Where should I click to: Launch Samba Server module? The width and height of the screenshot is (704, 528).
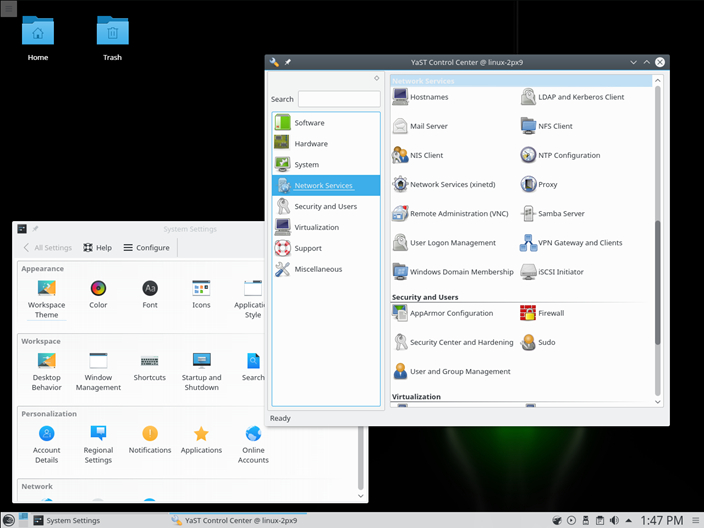coord(552,214)
